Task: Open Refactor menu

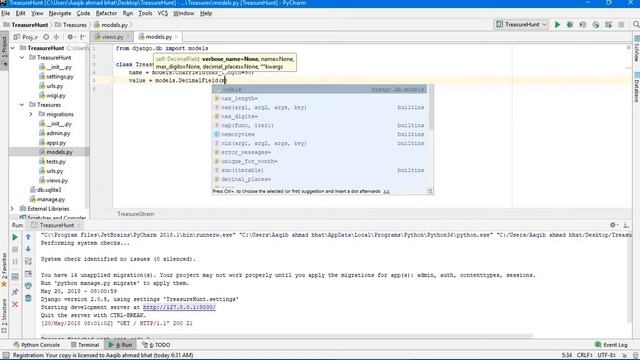Action: [106, 13]
